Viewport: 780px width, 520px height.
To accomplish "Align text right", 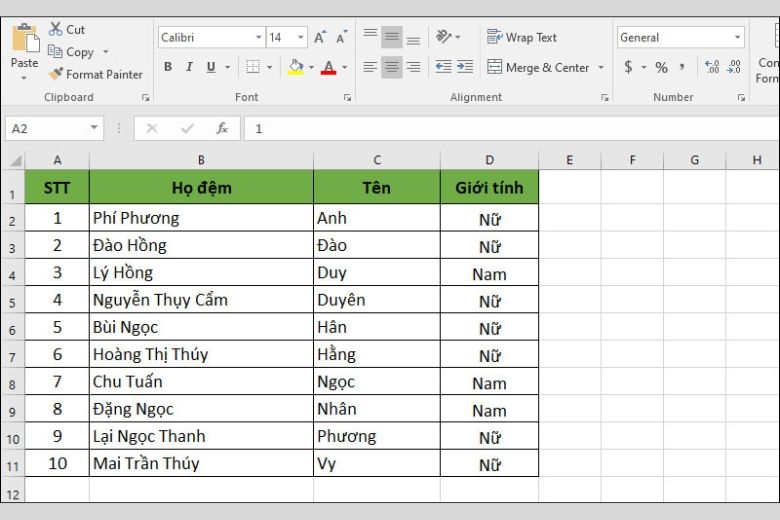I will pos(413,67).
